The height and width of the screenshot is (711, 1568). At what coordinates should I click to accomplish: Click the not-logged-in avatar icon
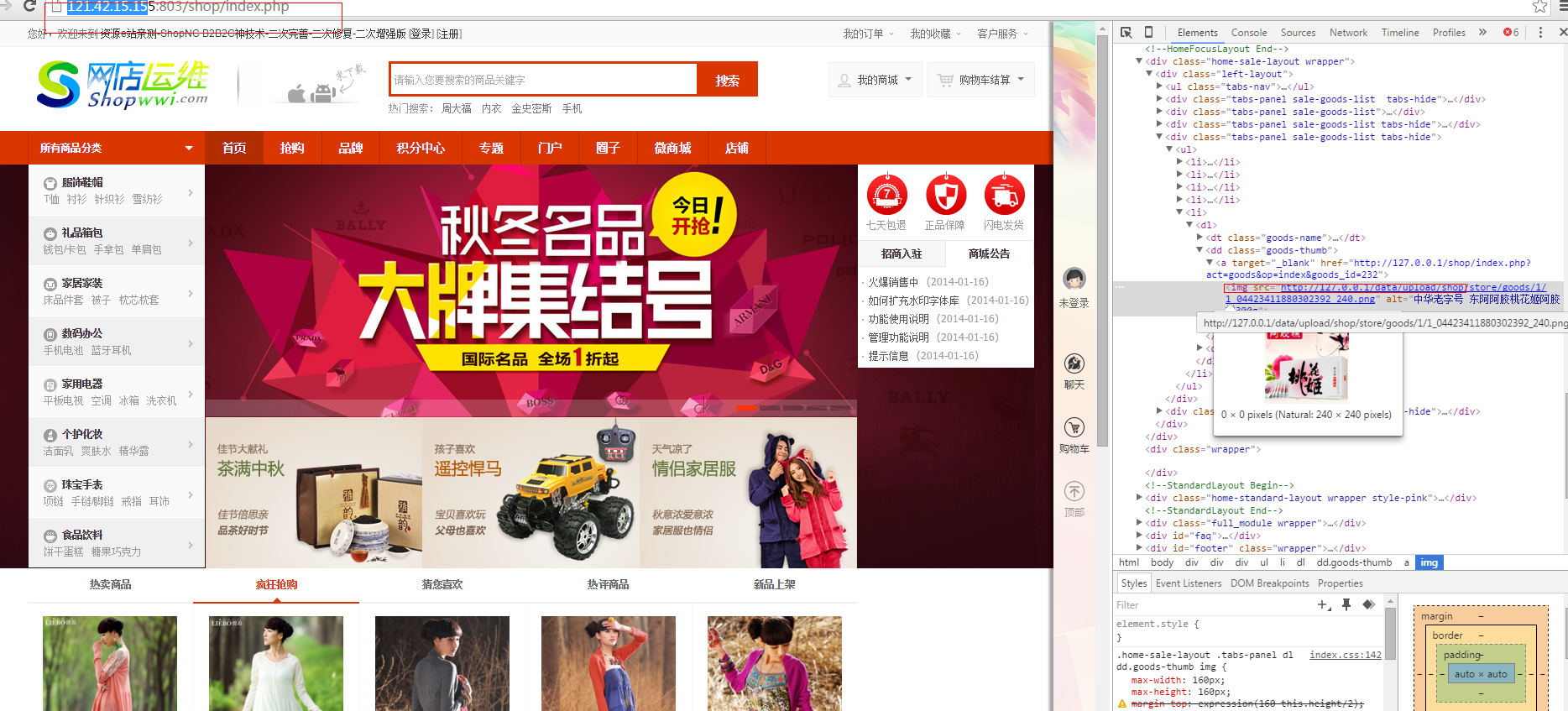click(1074, 279)
